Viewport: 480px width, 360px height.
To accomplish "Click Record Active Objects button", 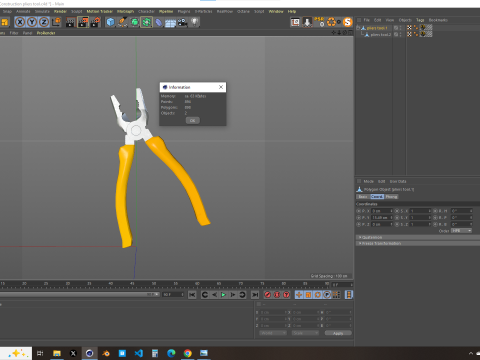I will coord(267,295).
